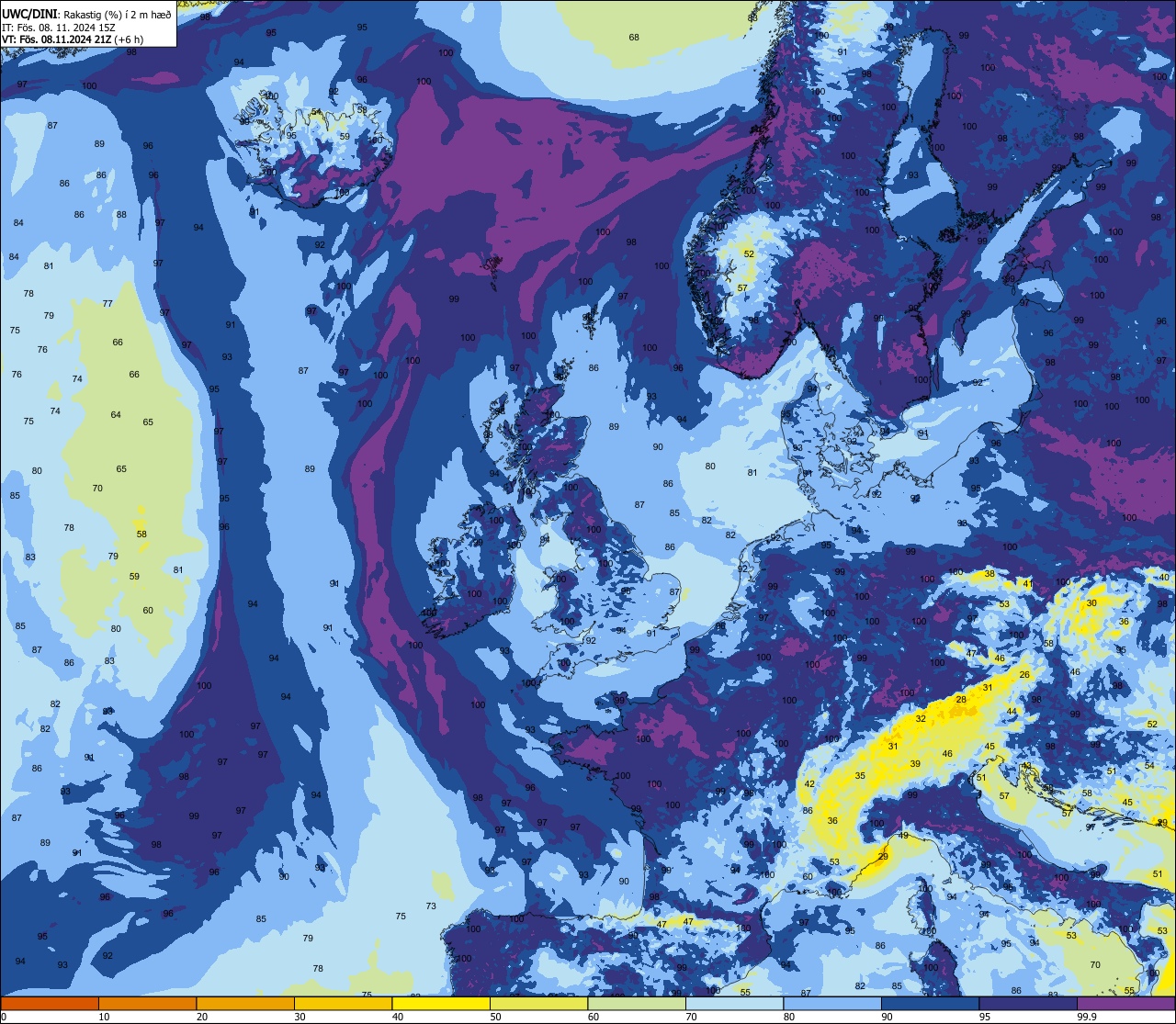Viewport: 1176px width, 1024px height.
Task: Click the title text 'UWC/DINI: Rakastig (%) í 2 m hæð'
Action: click(x=86, y=15)
